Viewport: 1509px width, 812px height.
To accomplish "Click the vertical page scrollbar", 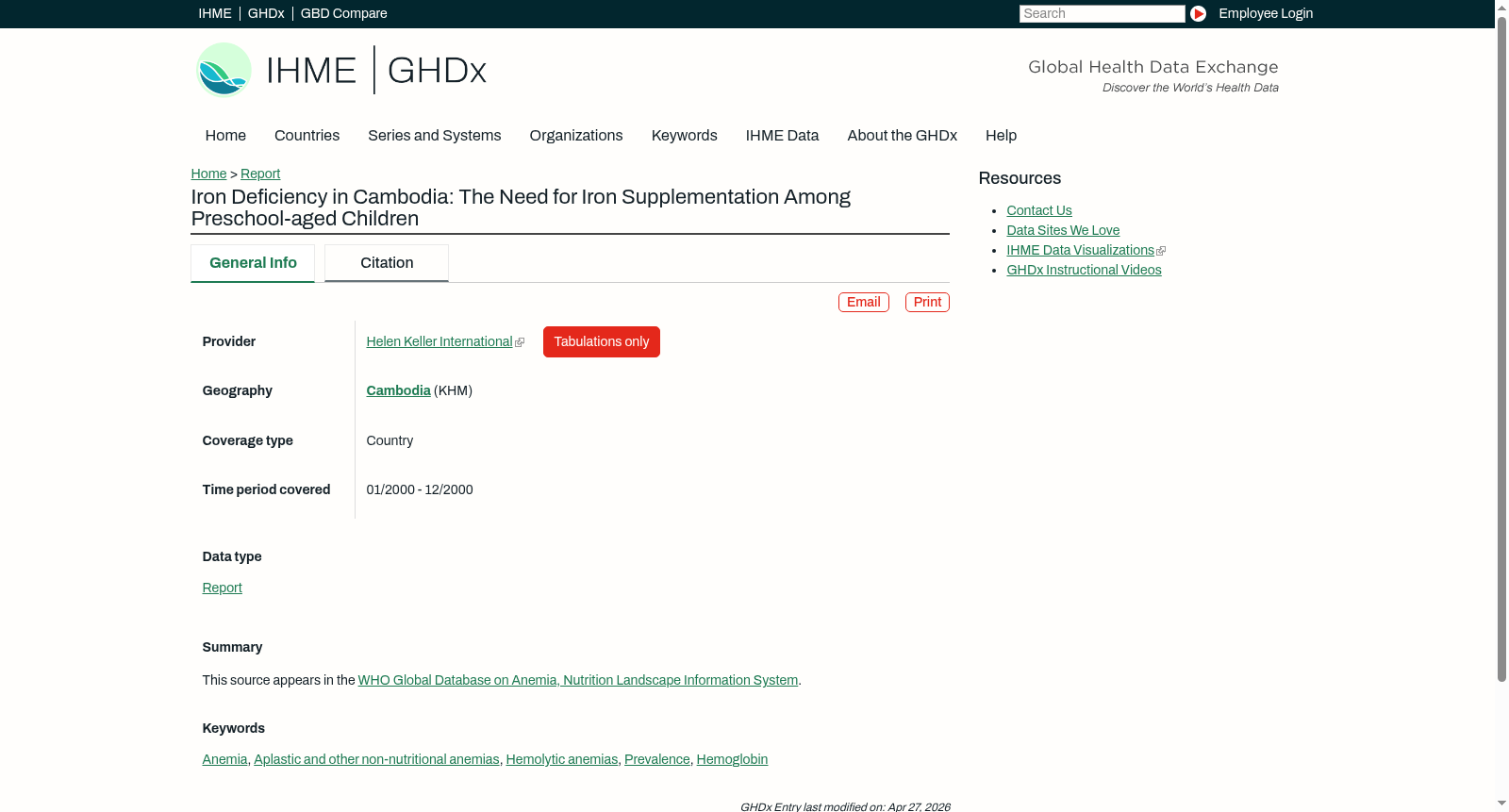I will [1502, 349].
